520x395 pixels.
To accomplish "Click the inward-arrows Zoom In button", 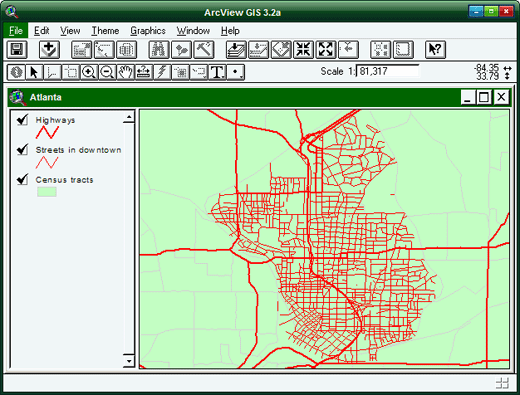I will click(x=303, y=50).
